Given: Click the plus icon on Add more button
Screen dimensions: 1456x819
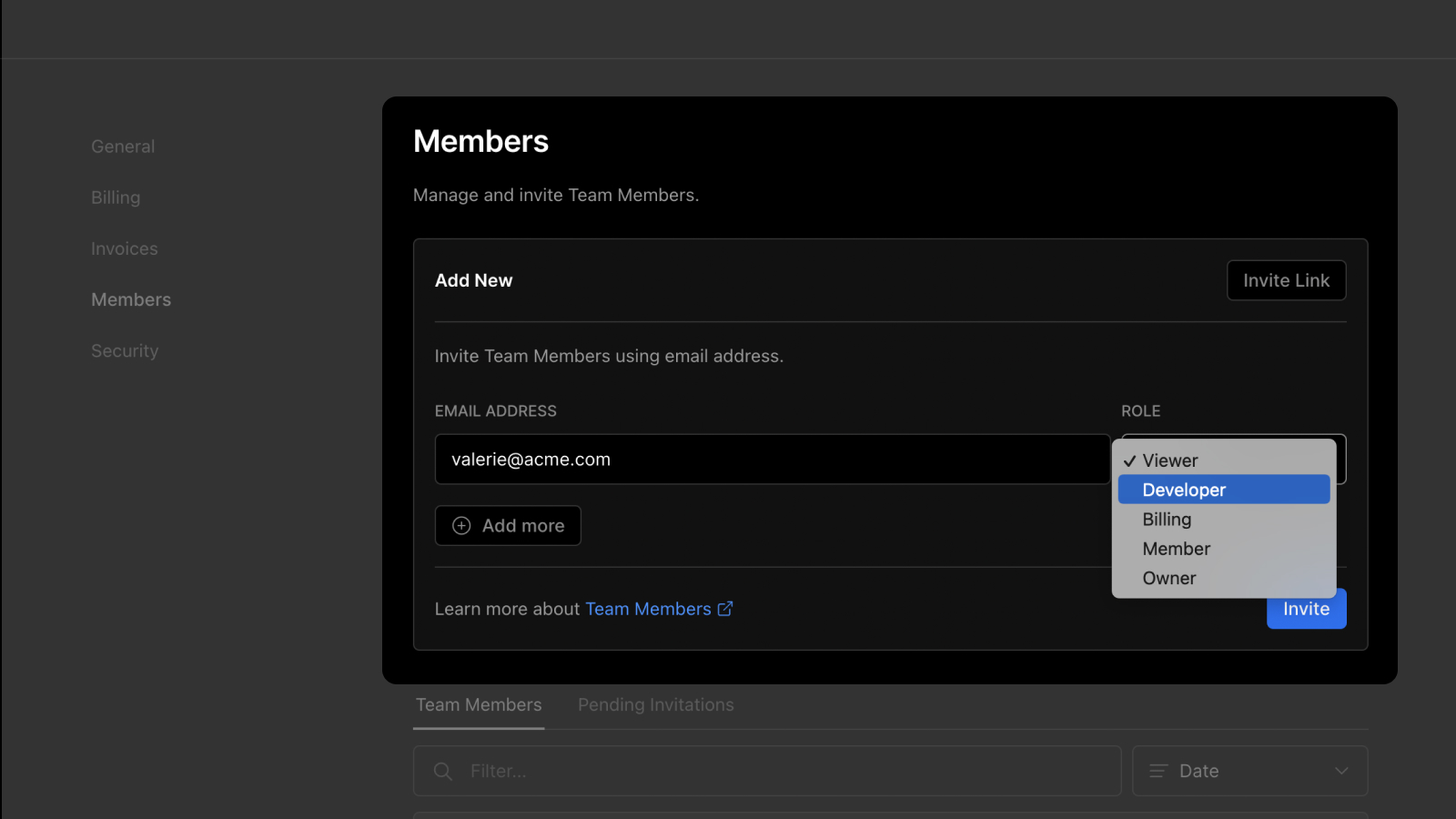Looking at the screenshot, I should coord(461,525).
